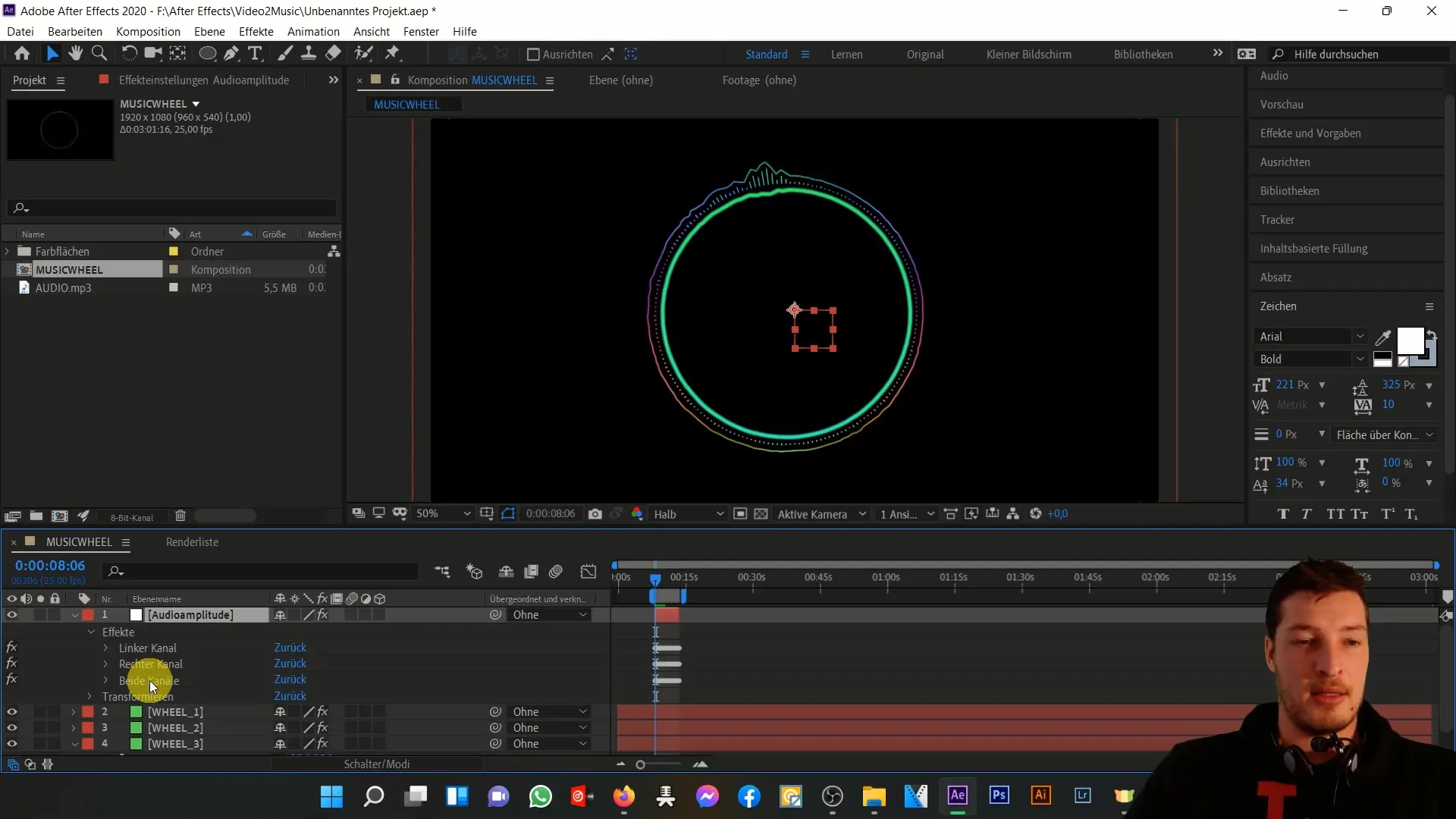Image resolution: width=1456 pixels, height=819 pixels.
Task: Delete selected item with trash icon
Action: tap(180, 516)
